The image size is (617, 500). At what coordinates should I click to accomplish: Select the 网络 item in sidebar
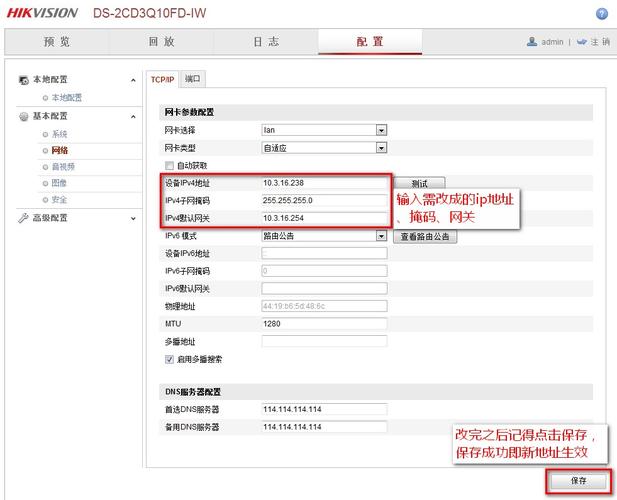59,150
